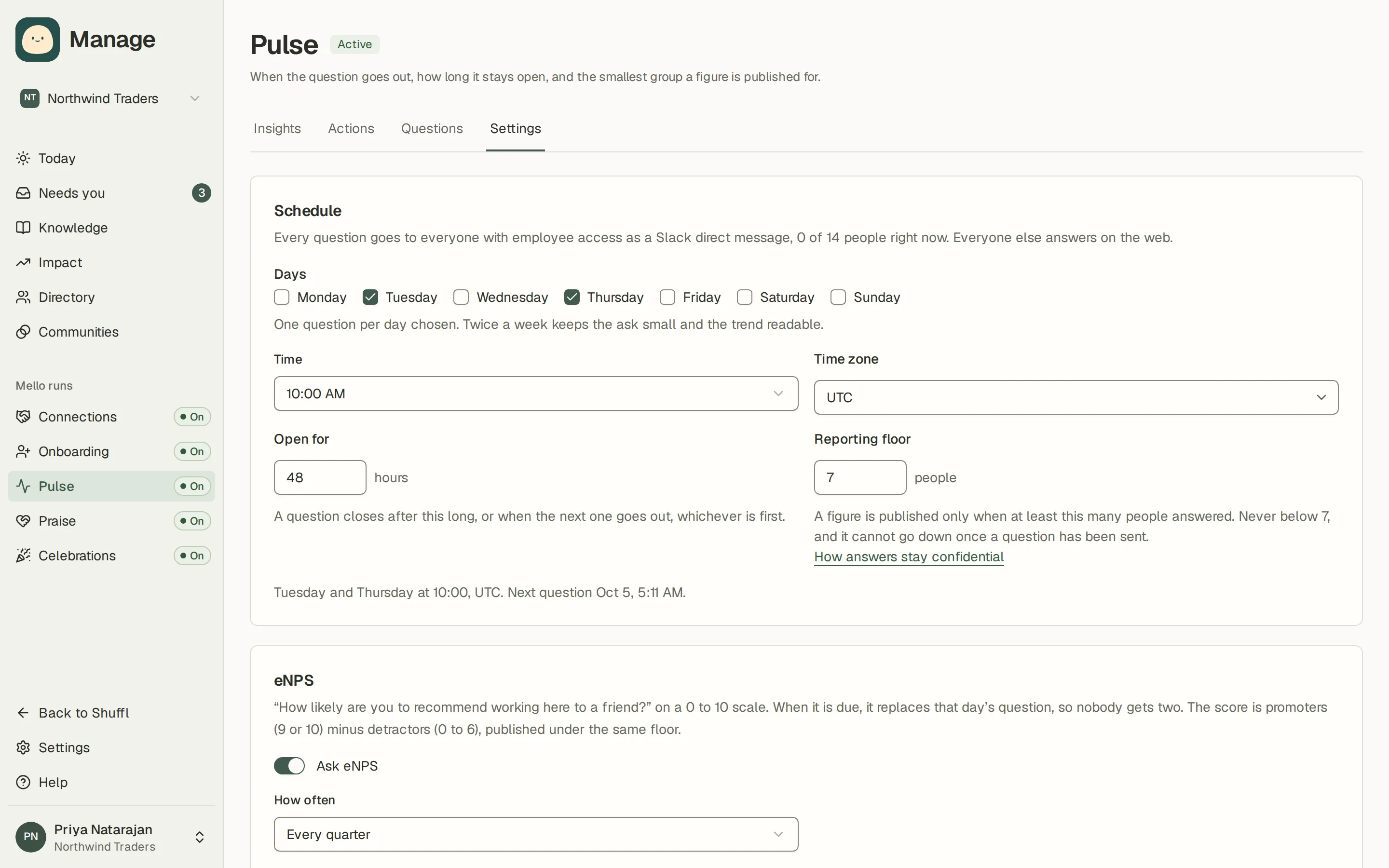This screenshot has height=868, width=1389.
Task: Check the Monday checkbox
Action: click(x=281, y=298)
